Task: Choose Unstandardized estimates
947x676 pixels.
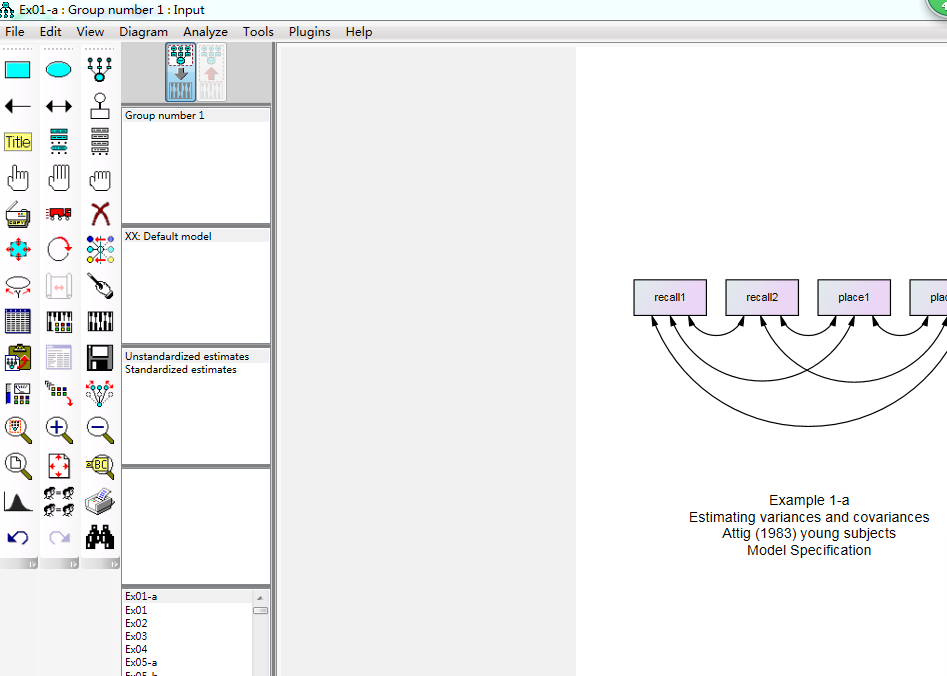Action: (x=196, y=356)
